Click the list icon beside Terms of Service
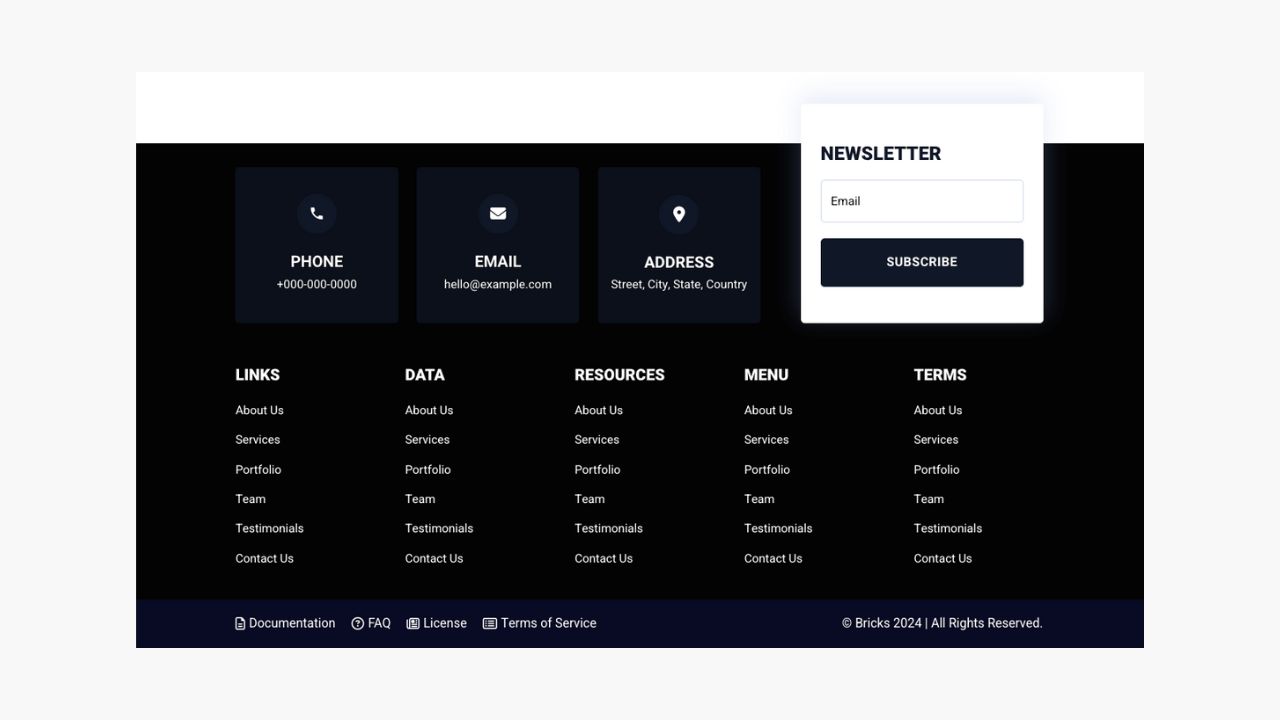 coord(490,624)
